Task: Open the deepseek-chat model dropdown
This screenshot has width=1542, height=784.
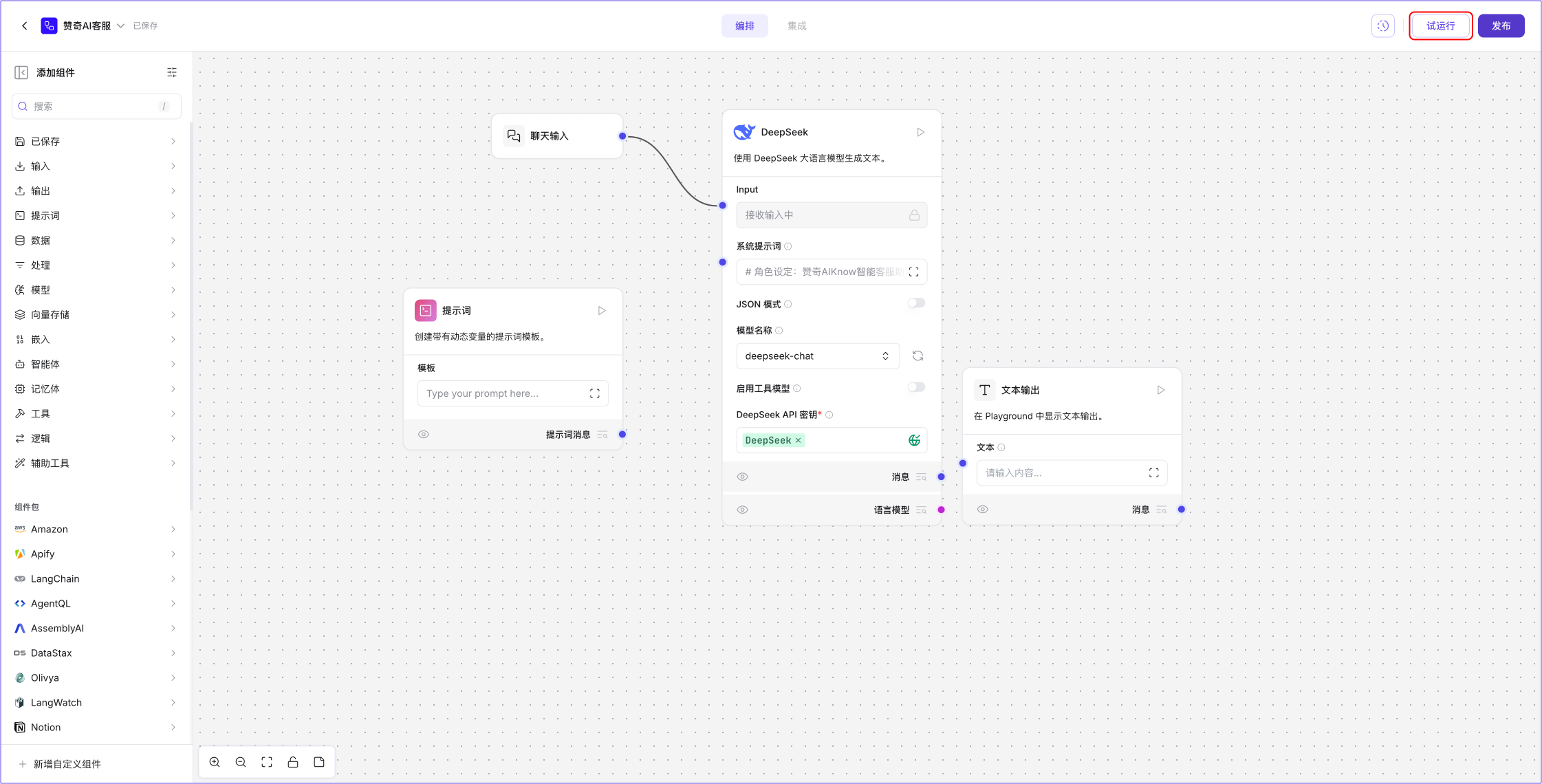Action: (817, 356)
